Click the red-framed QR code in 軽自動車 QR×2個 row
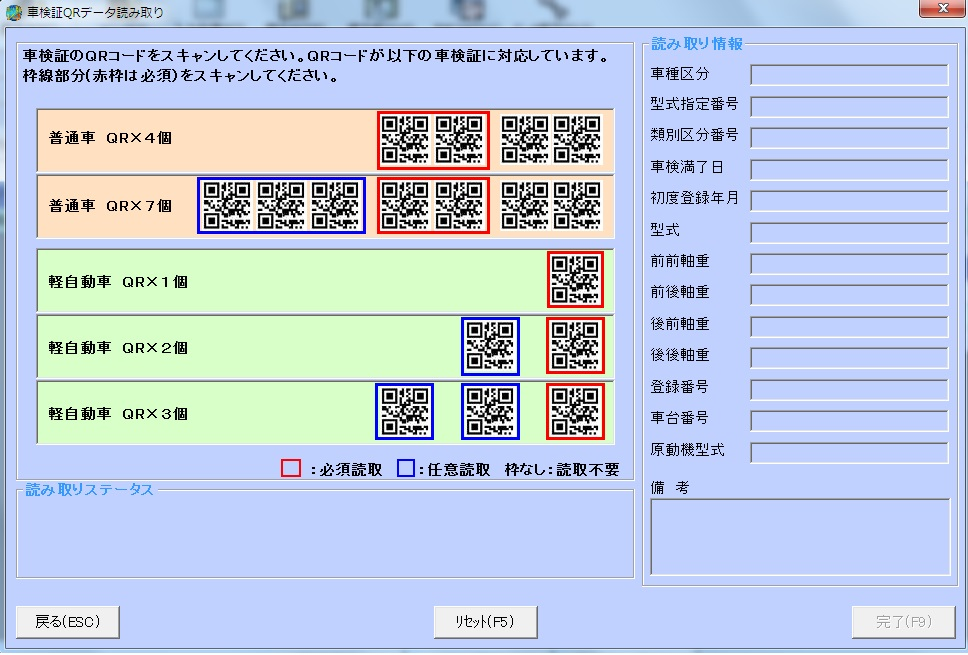Viewport: 968px width, 655px height. pyautogui.click(x=575, y=345)
